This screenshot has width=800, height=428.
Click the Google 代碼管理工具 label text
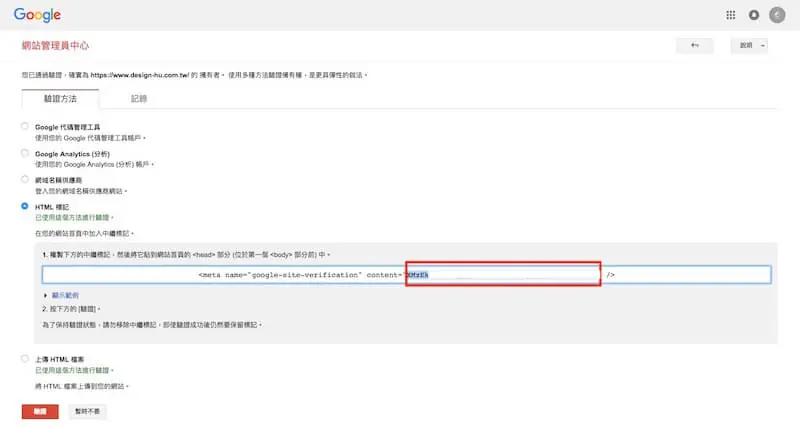point(67,127)
